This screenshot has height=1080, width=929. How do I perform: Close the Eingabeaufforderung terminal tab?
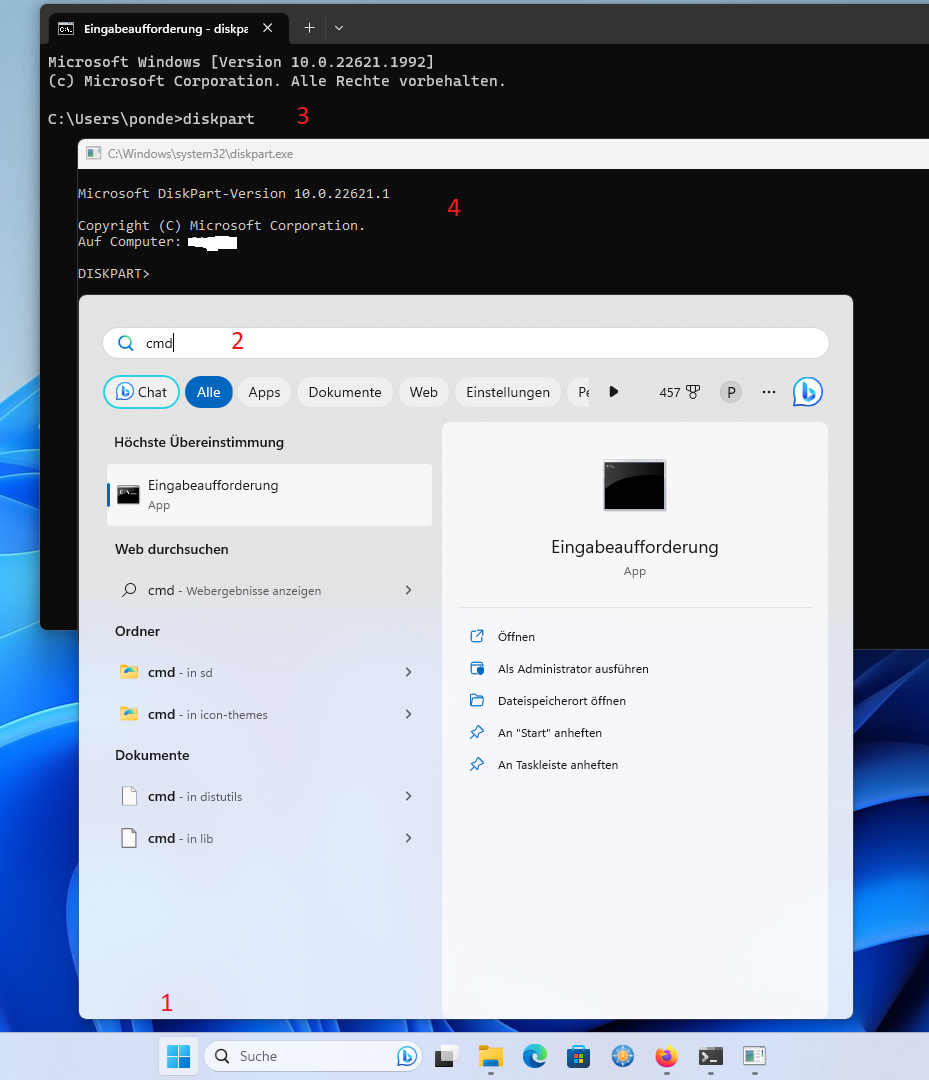click(268, 28)
